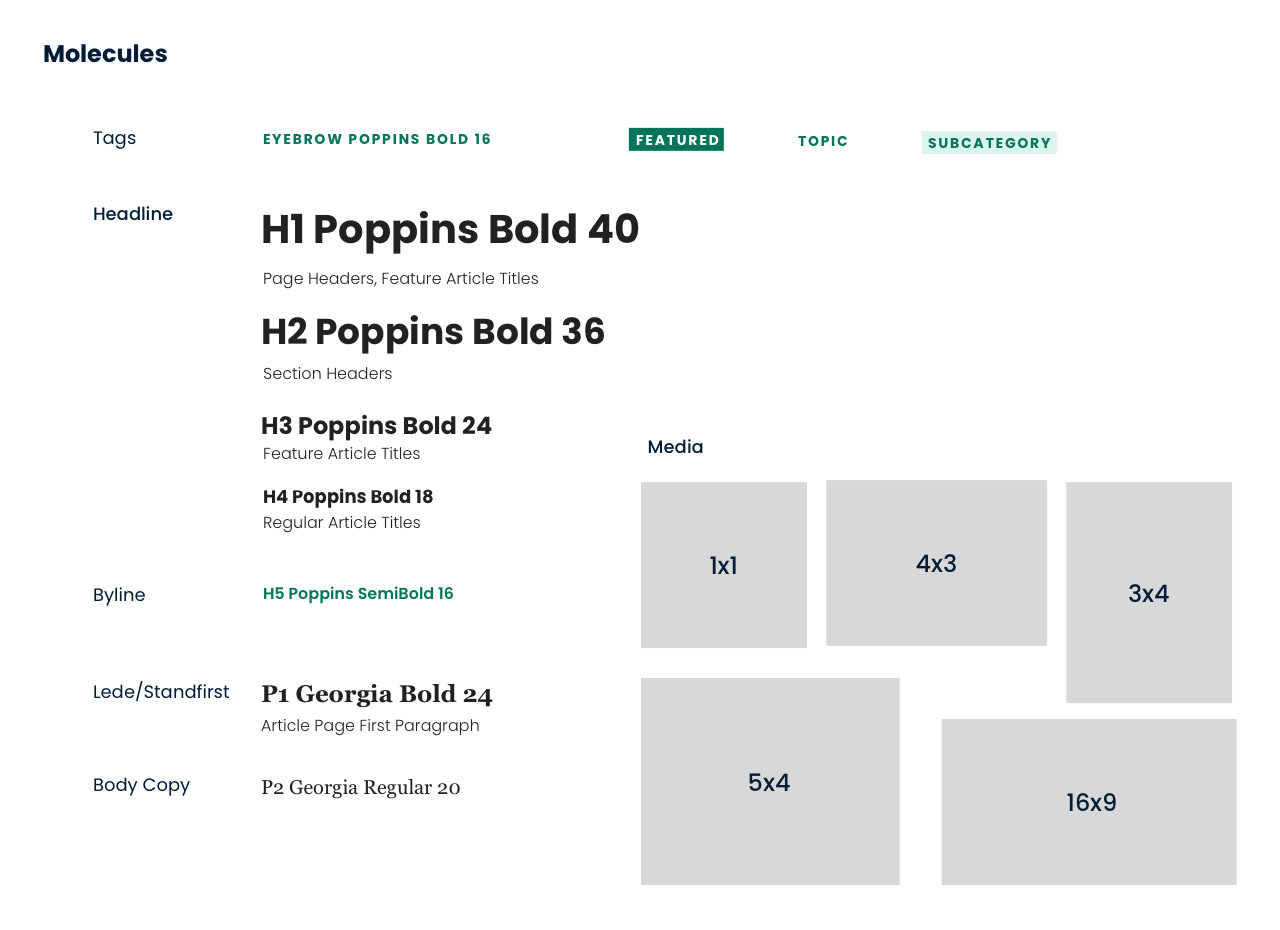Click the H5 Poppins SemiBold 16 byline
The height and width of the screenshot is (930, 1280).
pyautogui.click(x=358, y=594)
